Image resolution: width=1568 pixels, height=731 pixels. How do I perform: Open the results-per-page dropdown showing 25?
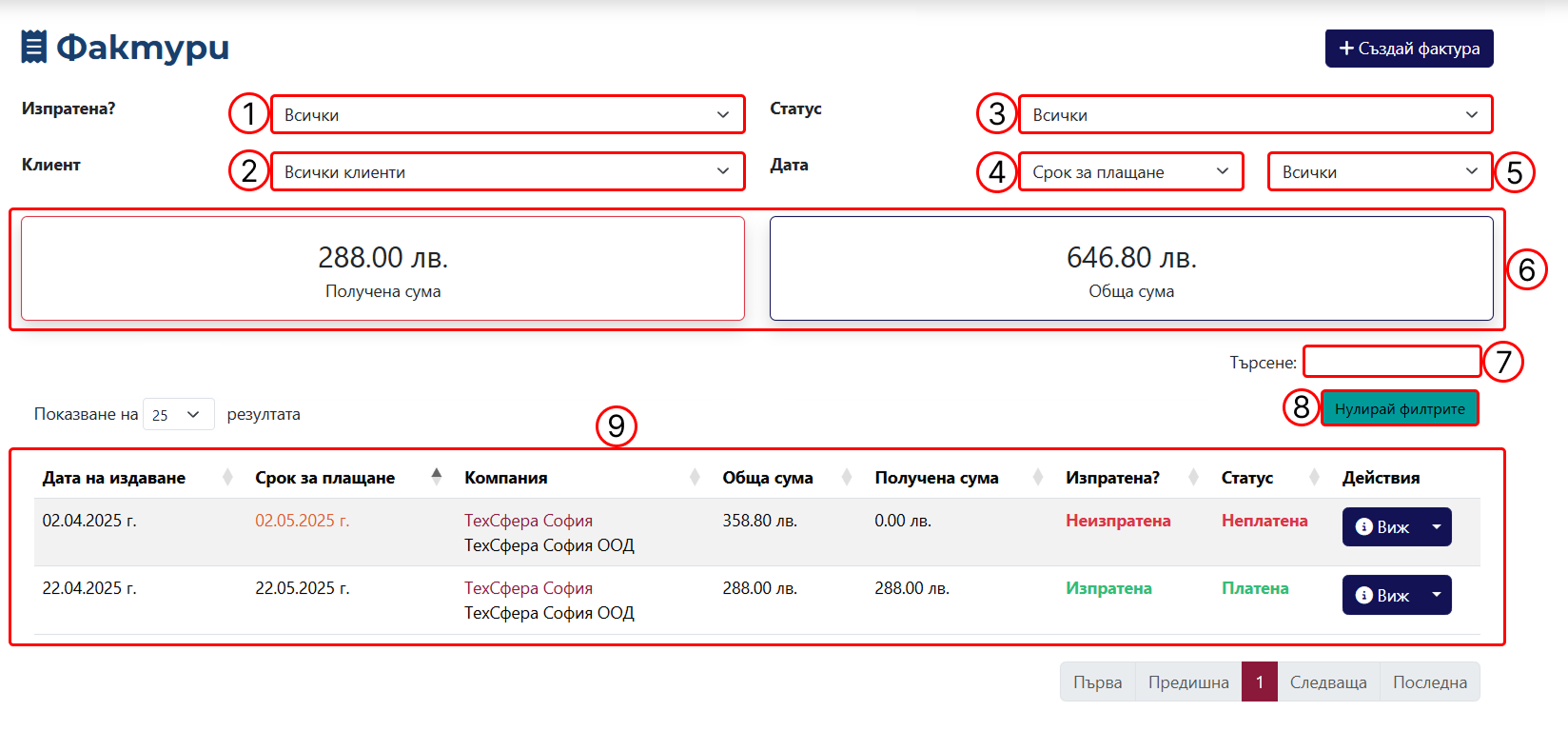[178, 414]
